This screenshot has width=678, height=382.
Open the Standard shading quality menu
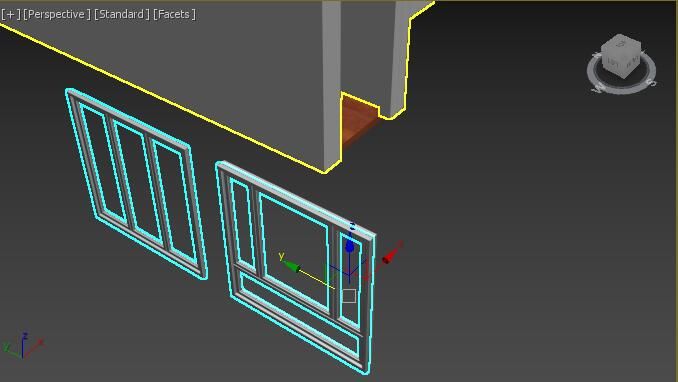pos(122,14)
